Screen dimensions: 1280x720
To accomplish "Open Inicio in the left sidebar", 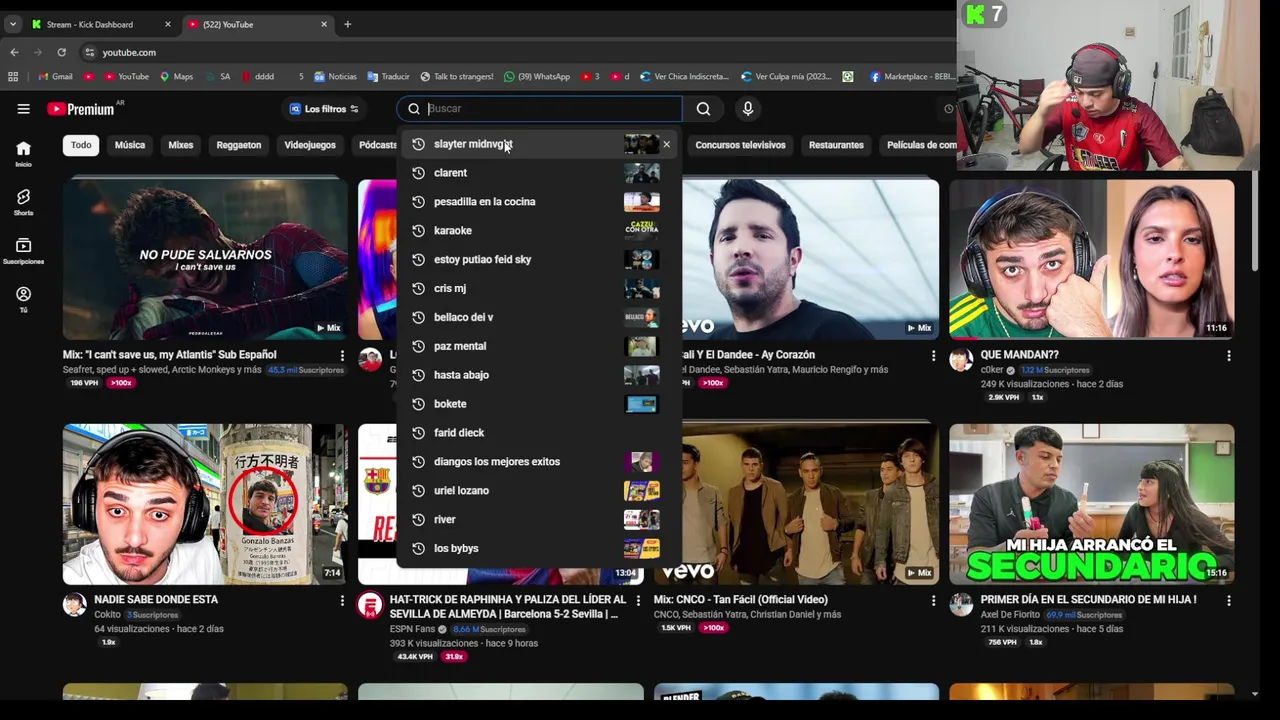I will [23, 153].
